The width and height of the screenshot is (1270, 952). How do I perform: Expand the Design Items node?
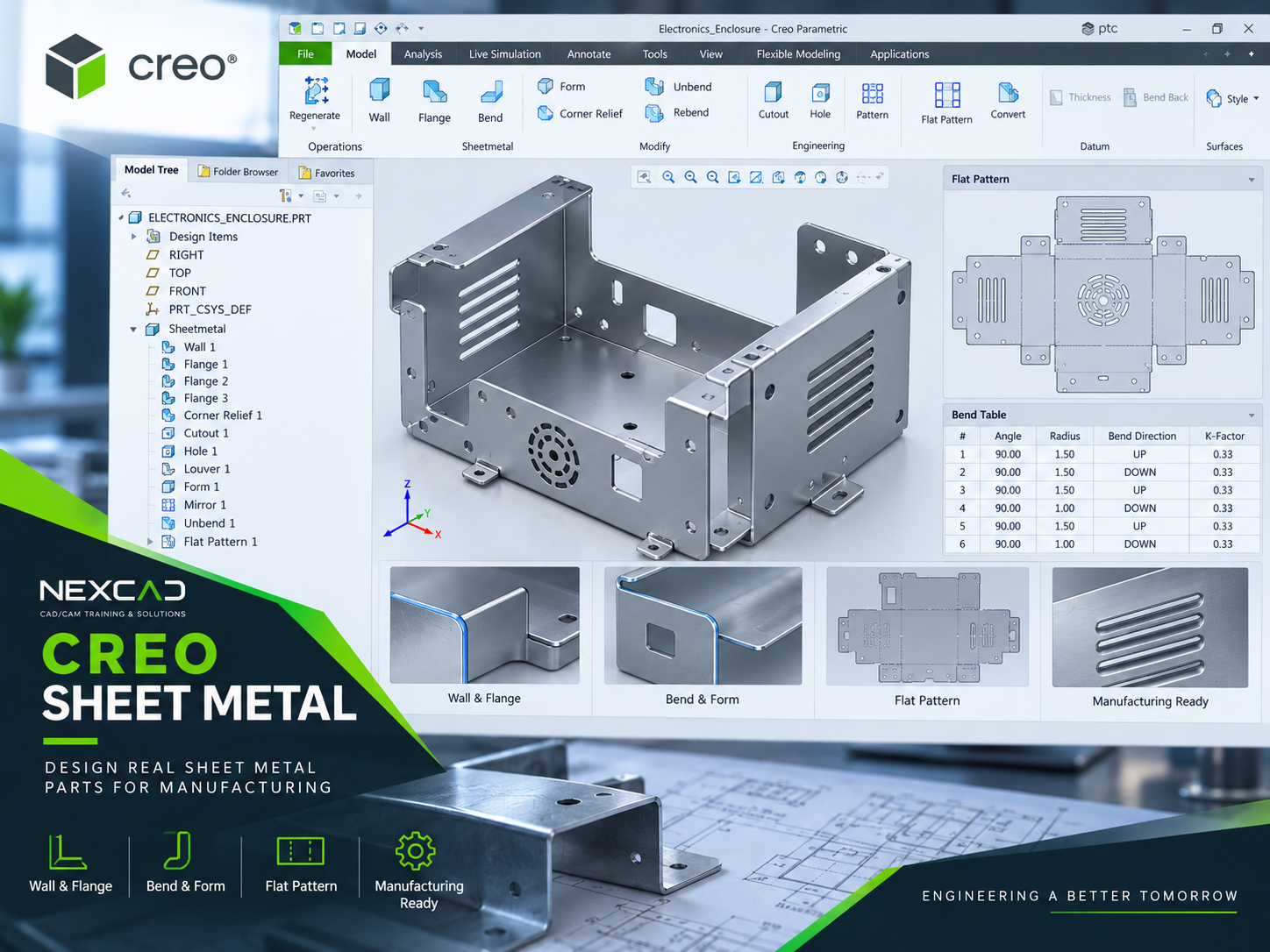click(x=134, y=237)
